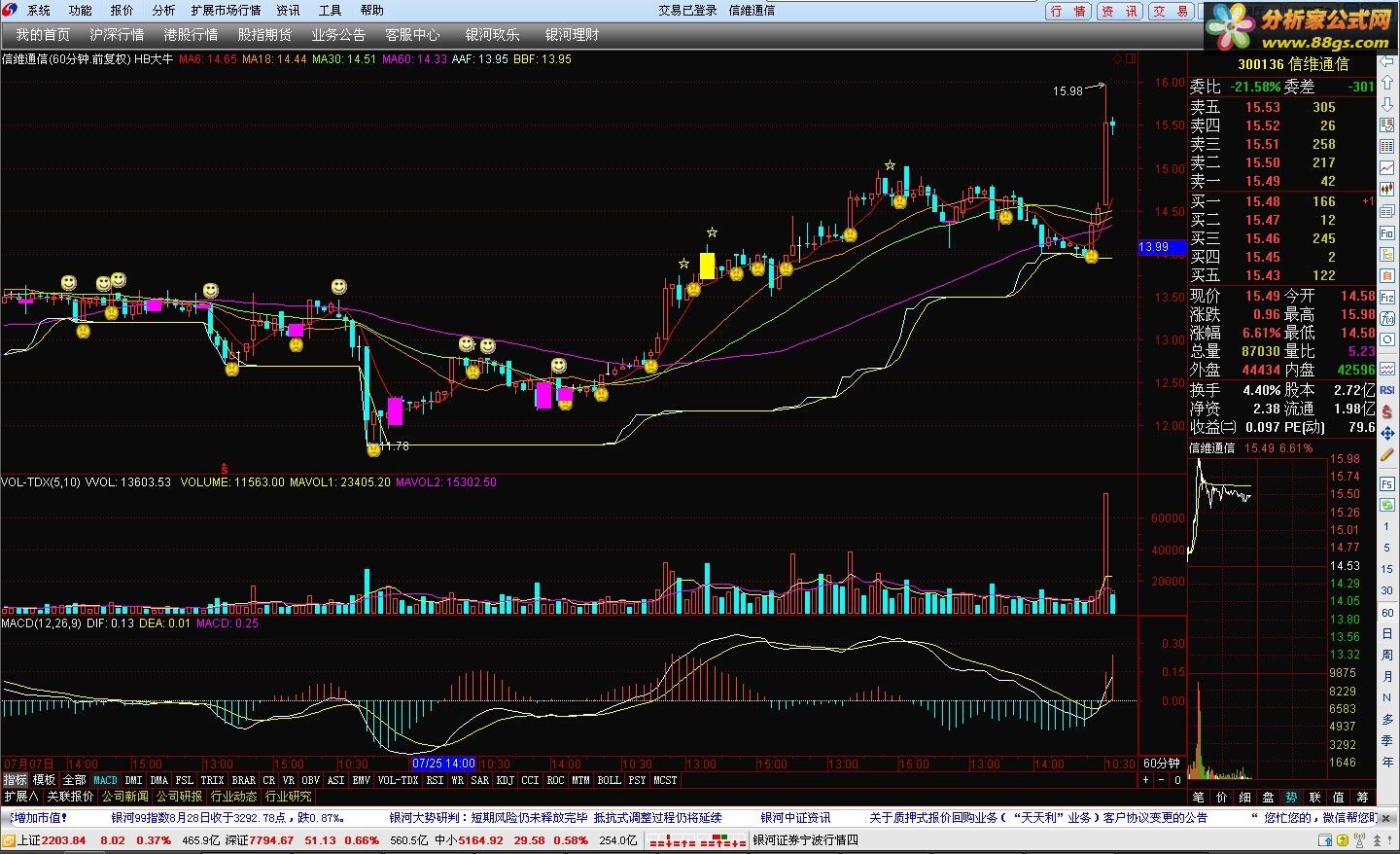This screenshot has height=854, width=1400.
Task: Open the 股指期货 tab
Action: [264, 35]
